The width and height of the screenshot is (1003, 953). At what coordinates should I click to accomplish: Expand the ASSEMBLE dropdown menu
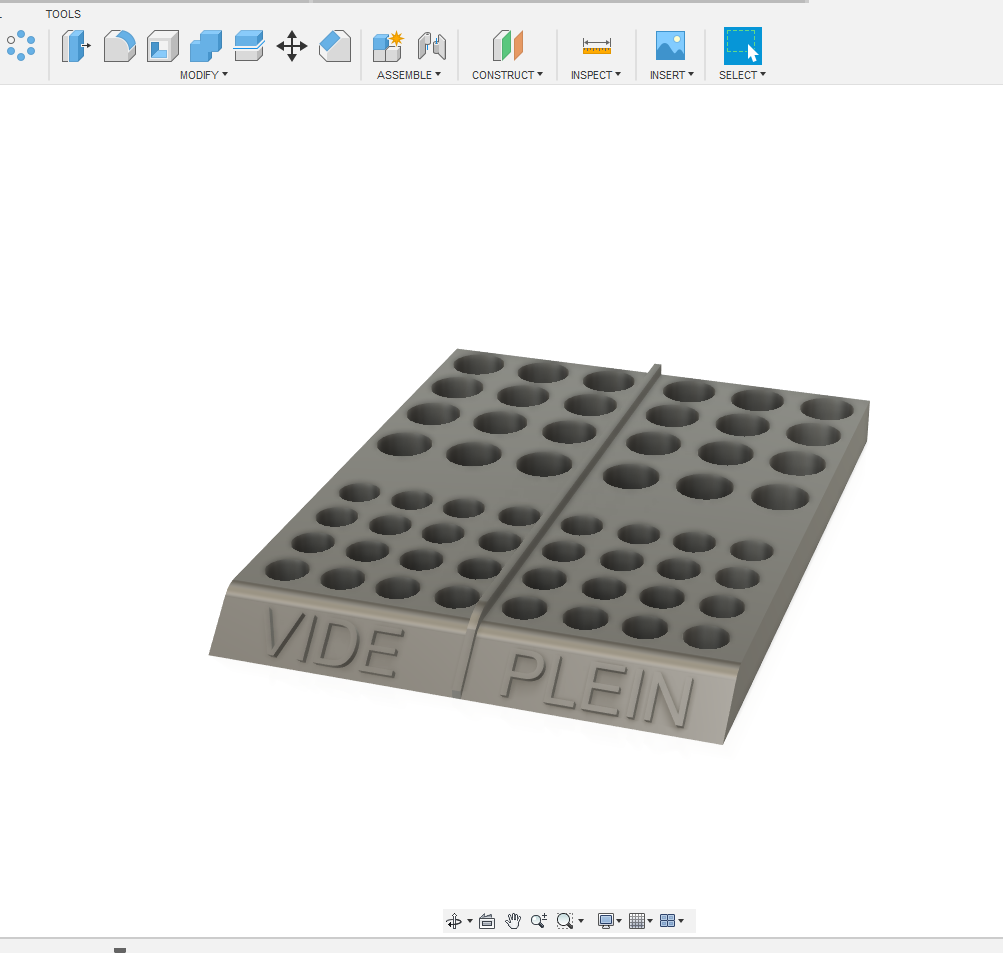[409, 75]
